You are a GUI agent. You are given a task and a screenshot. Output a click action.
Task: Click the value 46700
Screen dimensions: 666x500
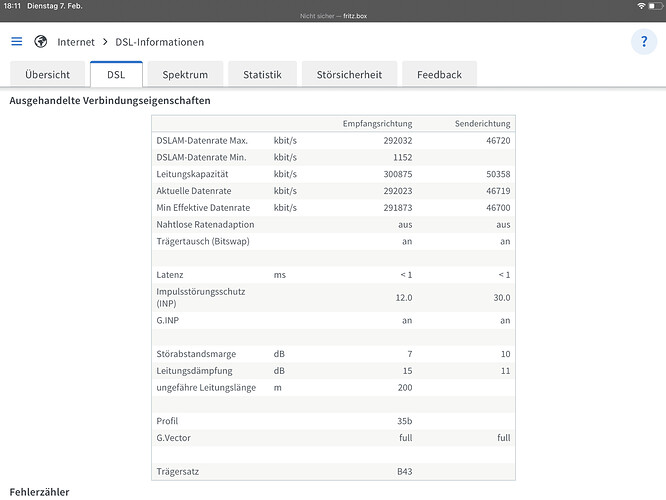coord(498,208)
